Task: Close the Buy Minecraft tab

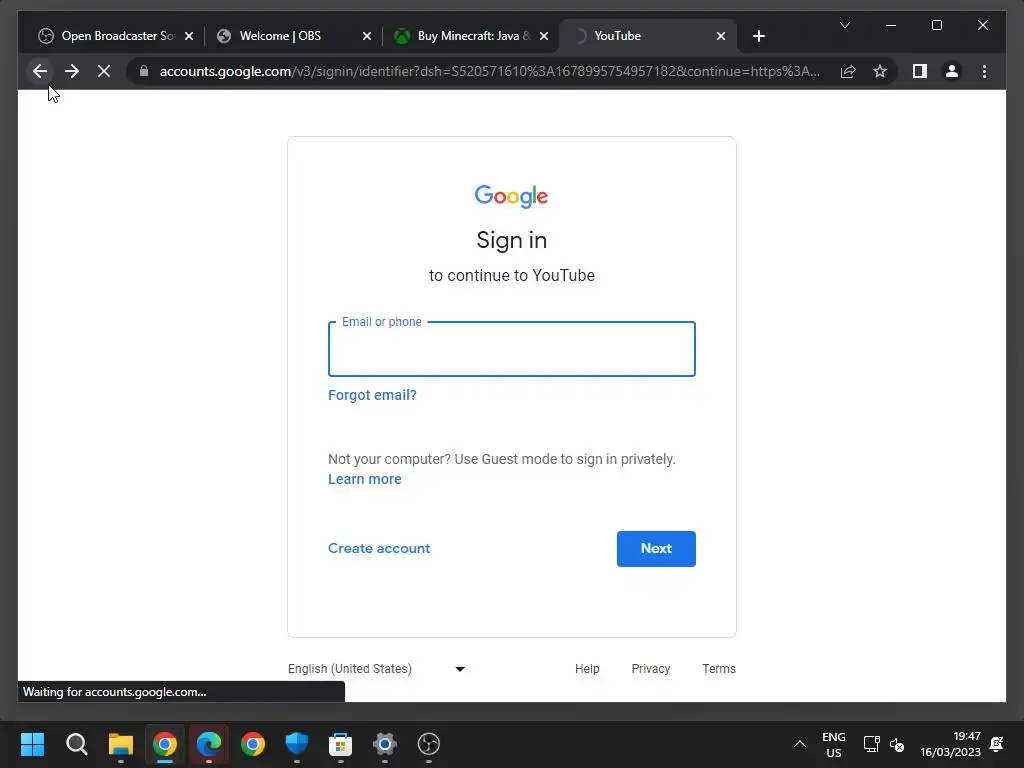Action: click(x=544, y=36)
